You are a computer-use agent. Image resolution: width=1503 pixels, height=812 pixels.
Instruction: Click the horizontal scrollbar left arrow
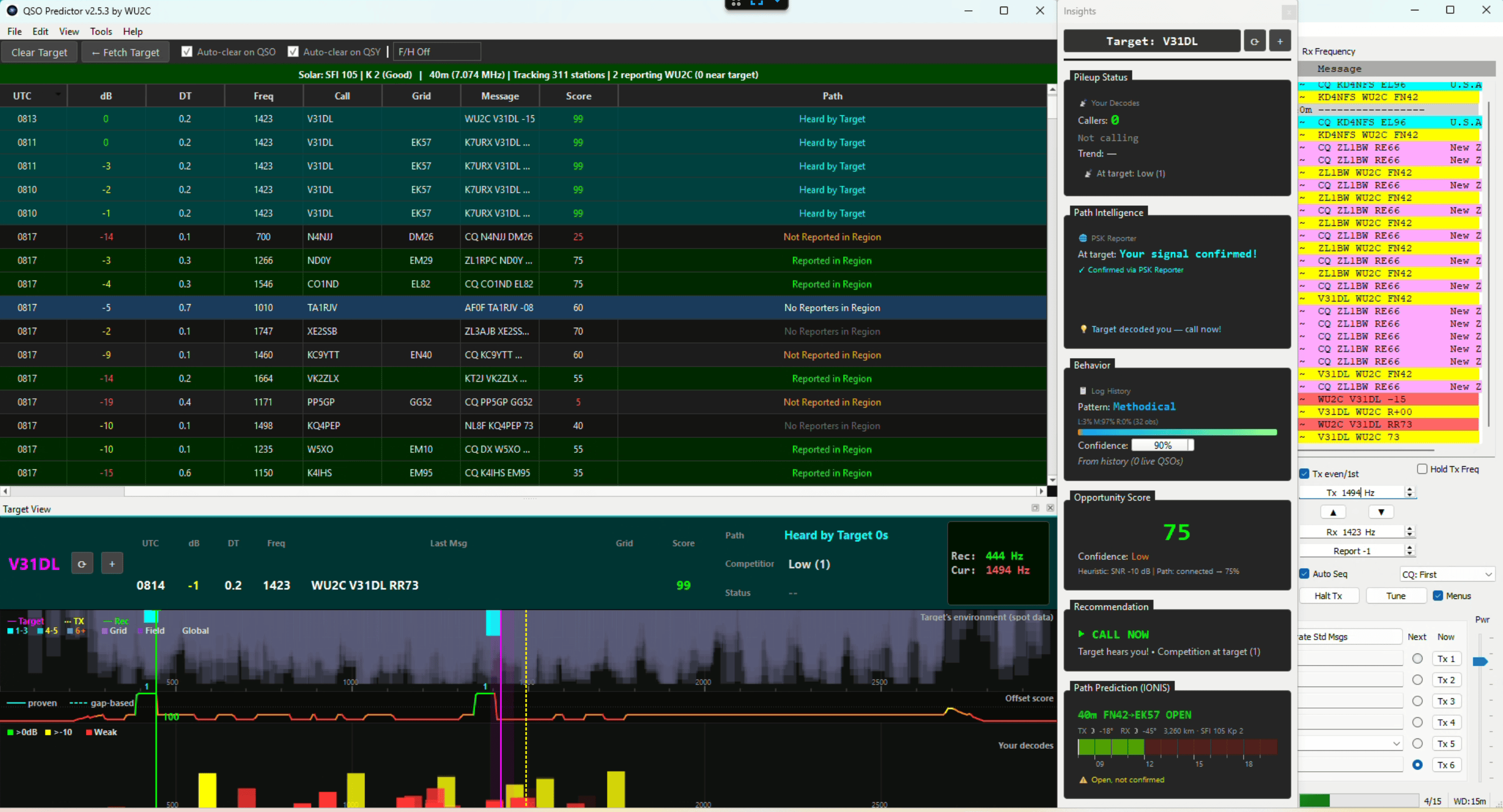pyautogui.click(x=5, y=491)
